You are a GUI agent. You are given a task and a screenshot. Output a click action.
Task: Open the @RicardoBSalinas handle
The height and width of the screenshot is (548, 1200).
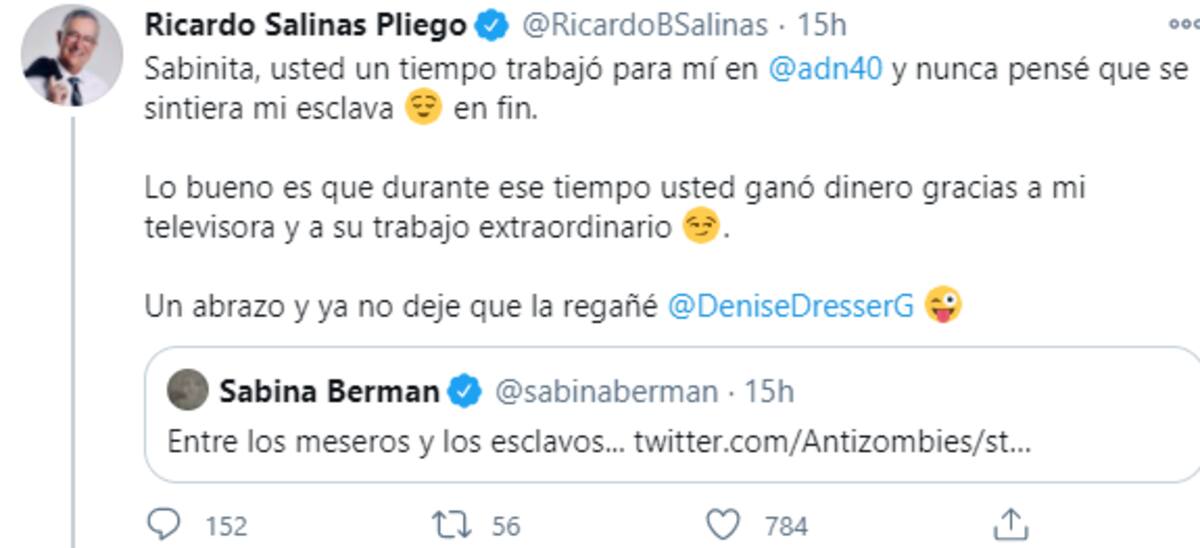pyautogui.click(x=646, y=27)
